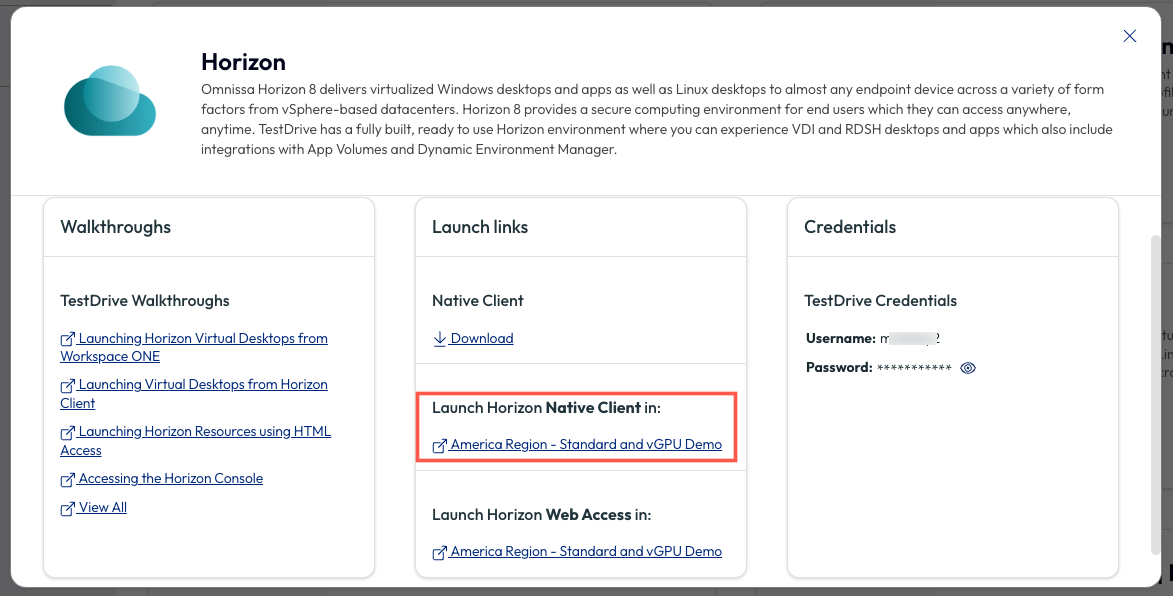Click the blurred Username value
Image resolution: width=1173 pixels, height=596 pixels.
[x=910, y=339]
